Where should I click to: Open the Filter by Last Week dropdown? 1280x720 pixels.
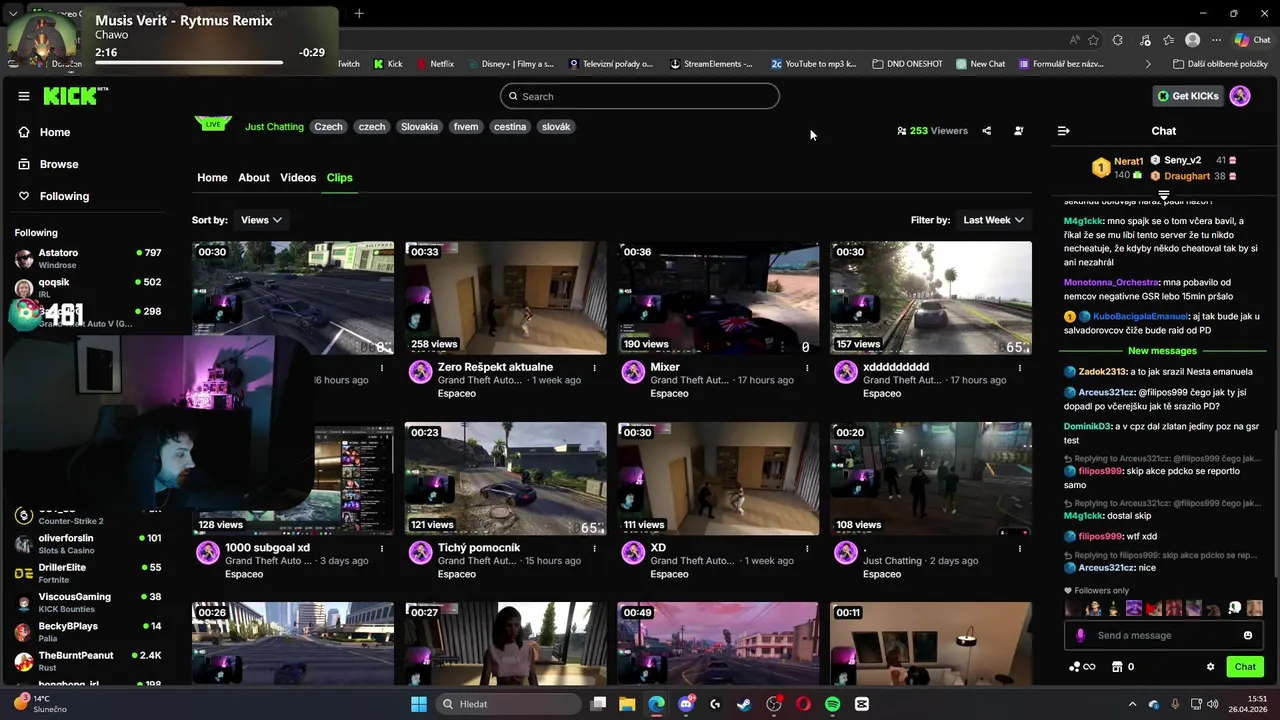coord(993,220)
